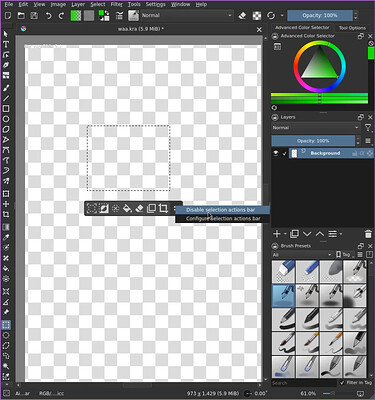Open the blending mode Normal dropdown in toolbar
This screenshot has height=400, width=375.
coord(186,15)
